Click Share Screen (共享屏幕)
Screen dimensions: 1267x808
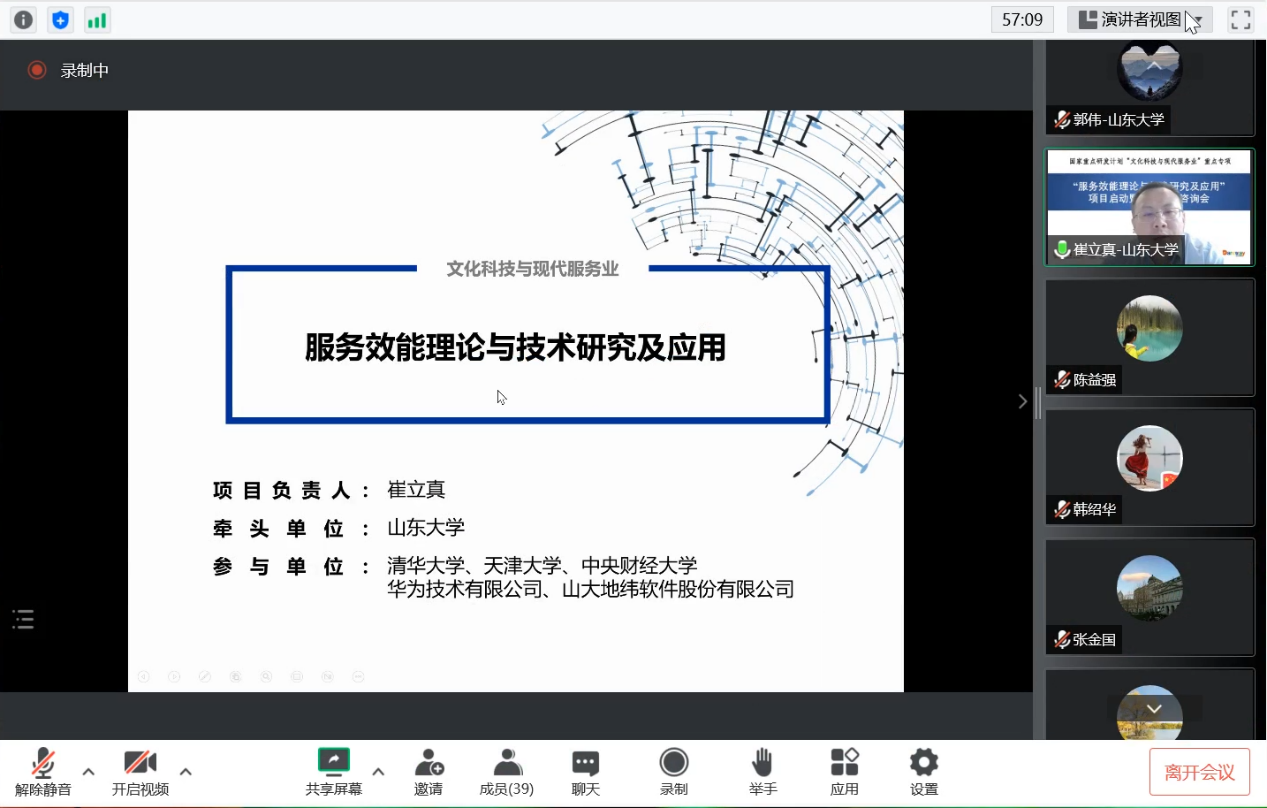(x=334, y=772)
